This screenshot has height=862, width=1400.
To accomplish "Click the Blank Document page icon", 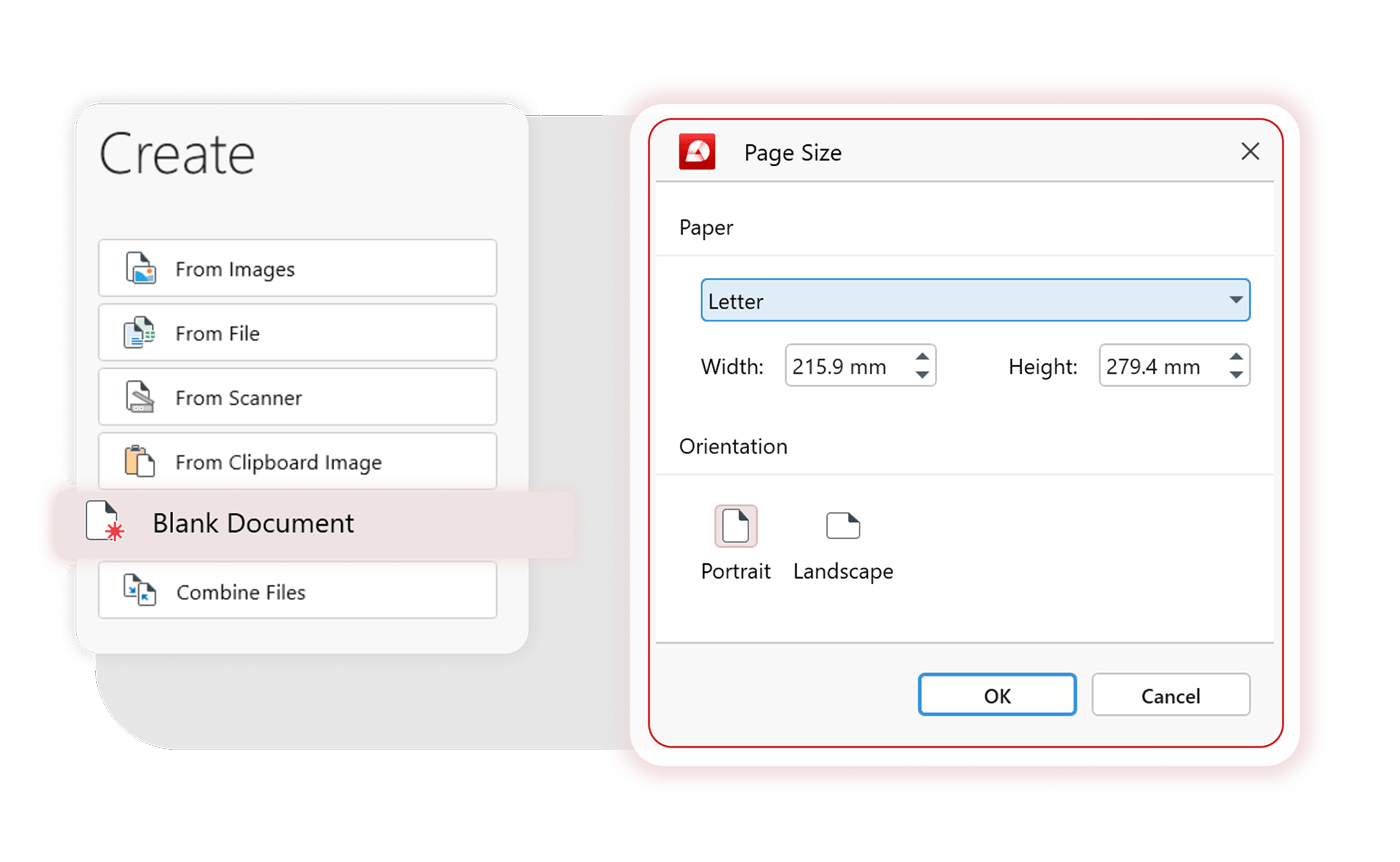I will coord(105,522).
